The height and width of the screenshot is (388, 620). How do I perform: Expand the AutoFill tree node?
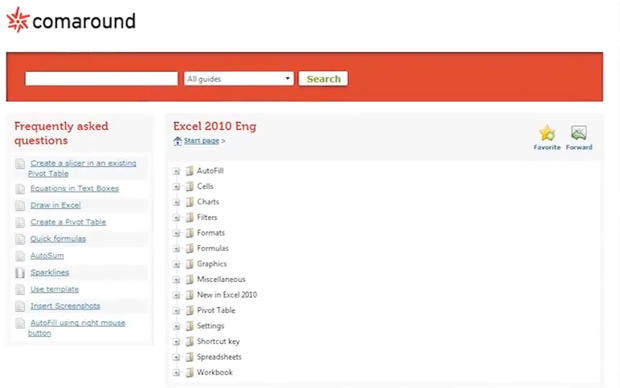pyautogui.click(x=176, y=171)
